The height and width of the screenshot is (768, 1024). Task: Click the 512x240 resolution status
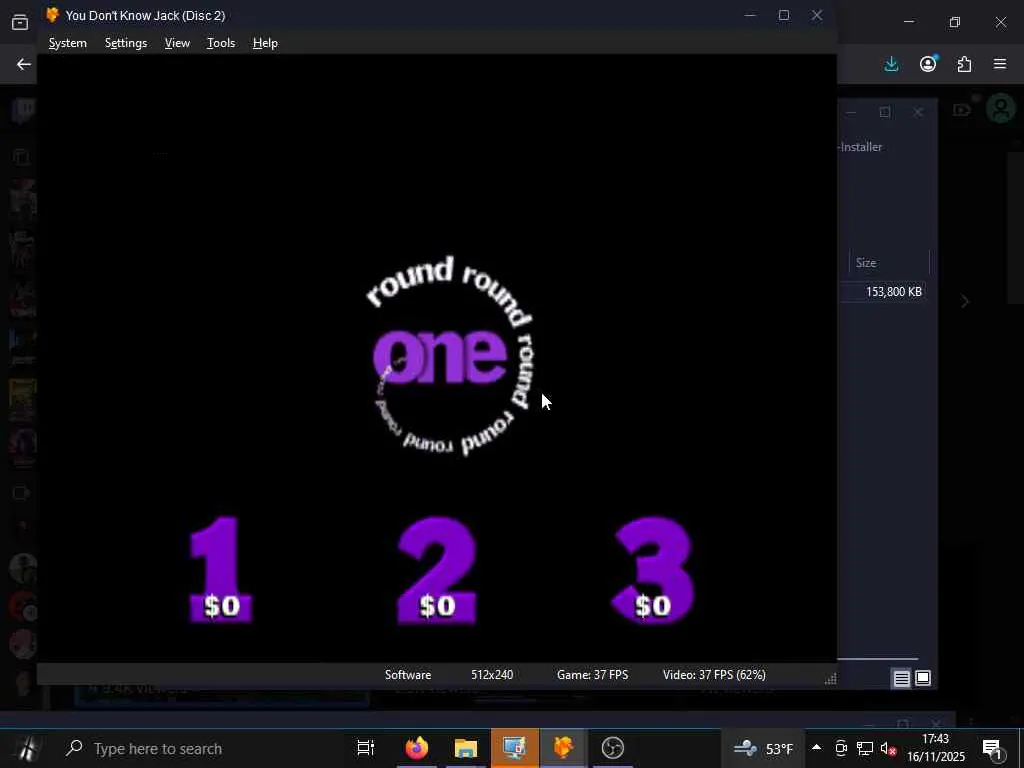(x=492, y=675)
